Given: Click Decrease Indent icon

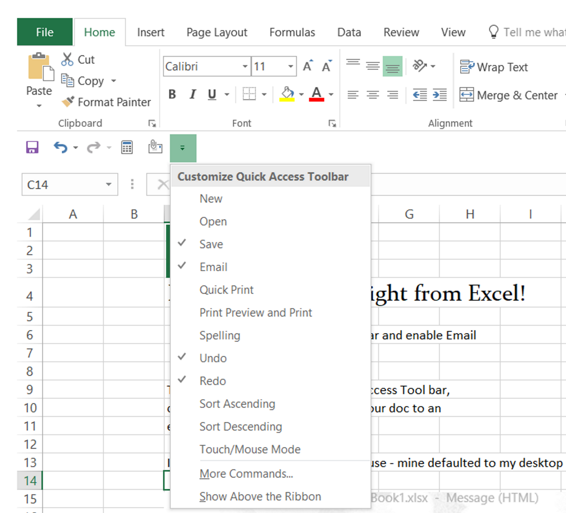Looking at the screenshot, I should pyautogui.click(x=419, y=95).
